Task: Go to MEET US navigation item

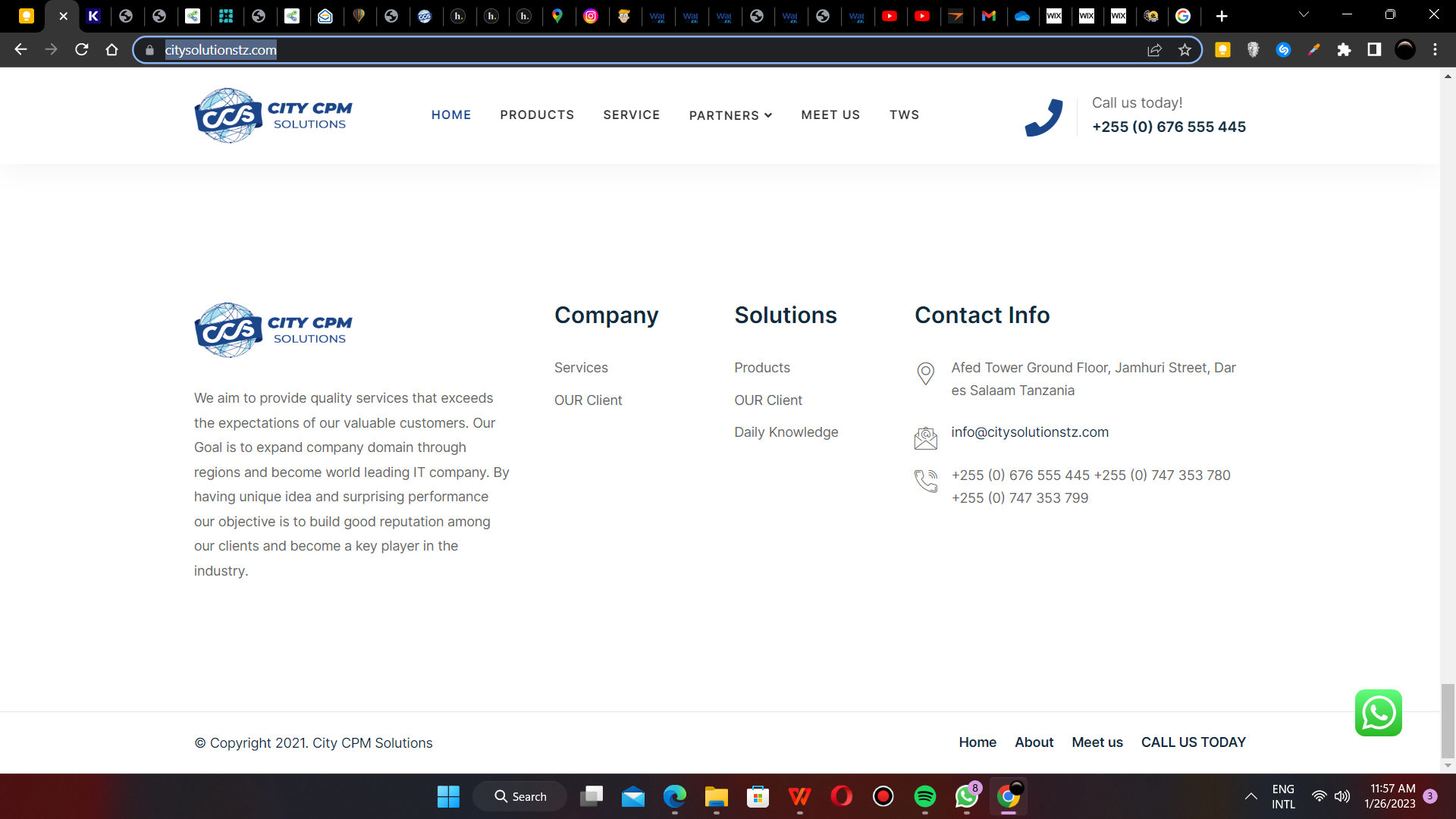Action: click(x=830, y=115)
